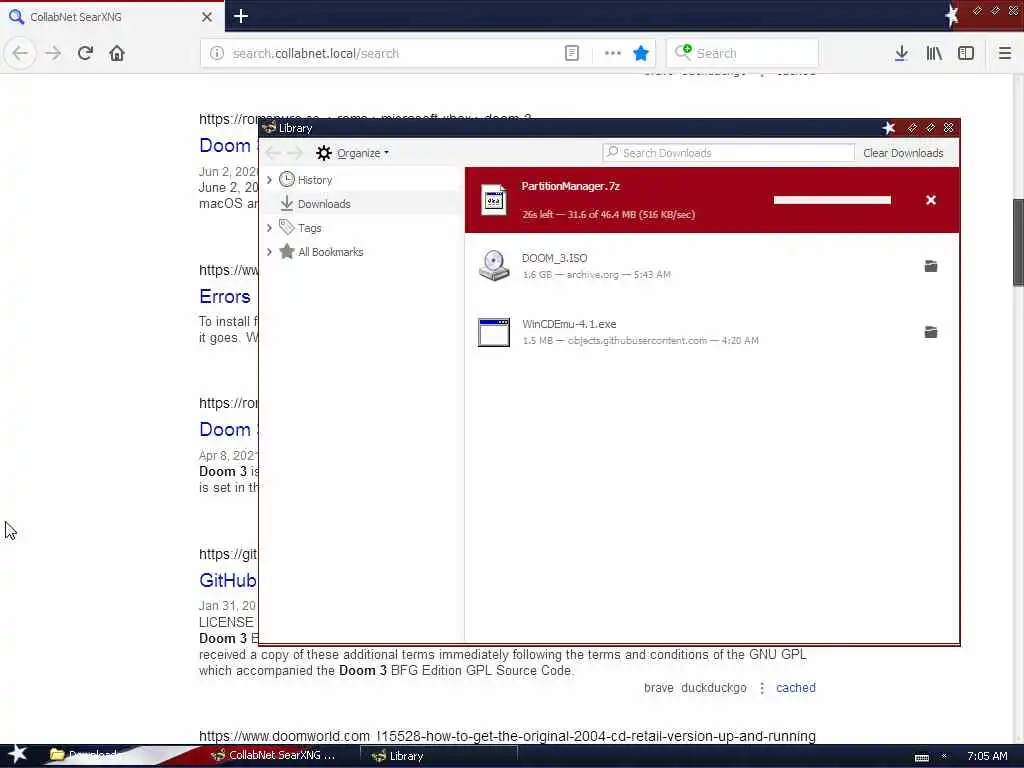Viewport: 1024px width, 768px height.
Task: Click the Firefox address bar URL
Action: click(315, 54)
